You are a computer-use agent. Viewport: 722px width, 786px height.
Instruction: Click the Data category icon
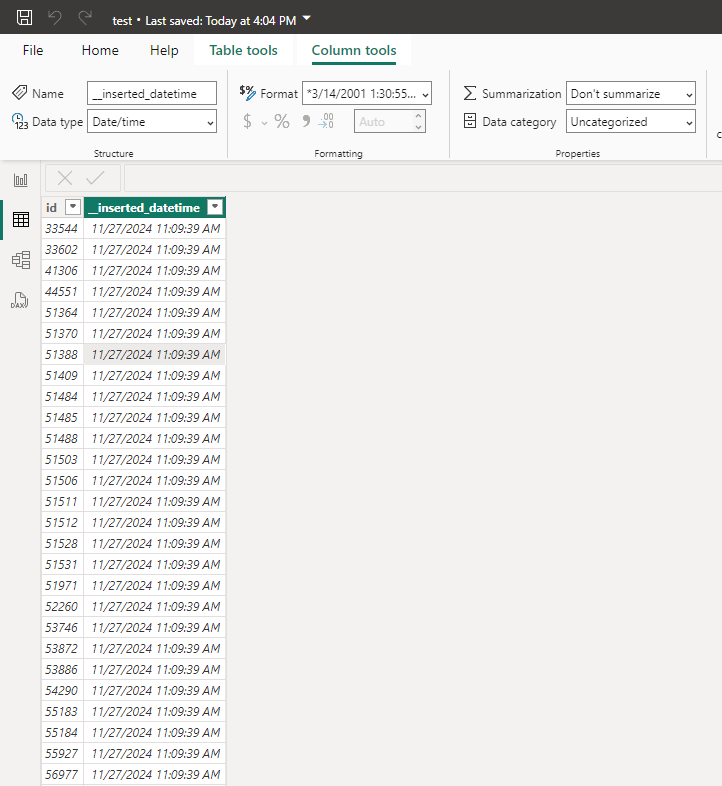470,121
